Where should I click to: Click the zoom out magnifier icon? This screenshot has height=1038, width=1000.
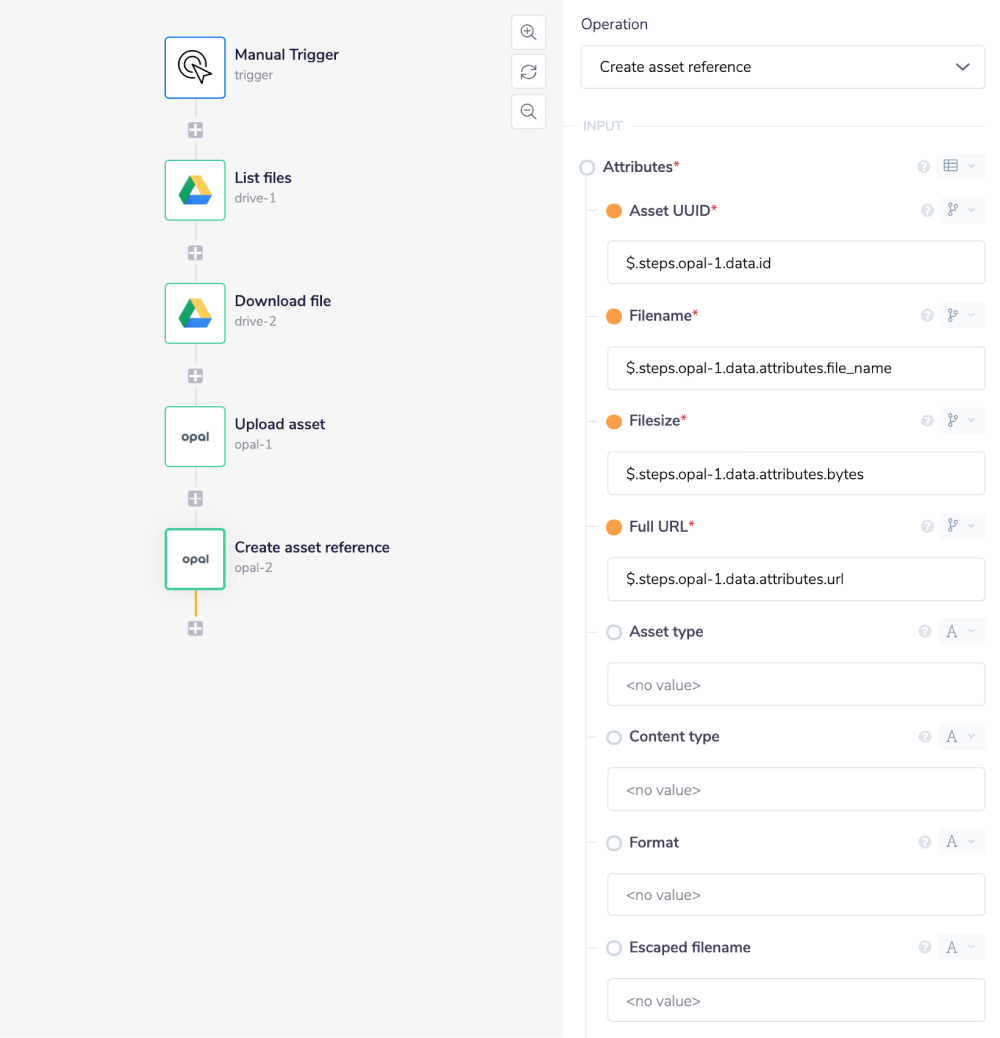coord(528,111)
